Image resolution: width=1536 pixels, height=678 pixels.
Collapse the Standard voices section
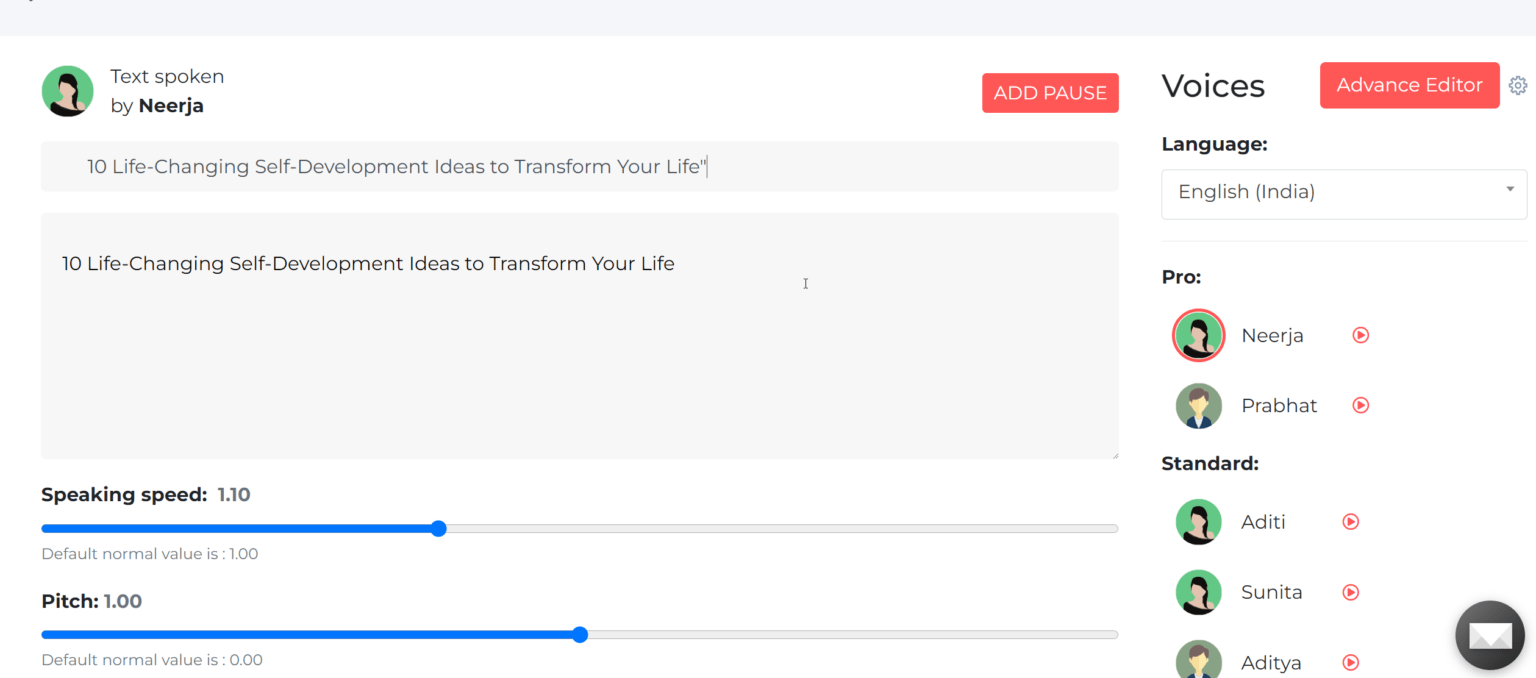[x=1210, y=463]
